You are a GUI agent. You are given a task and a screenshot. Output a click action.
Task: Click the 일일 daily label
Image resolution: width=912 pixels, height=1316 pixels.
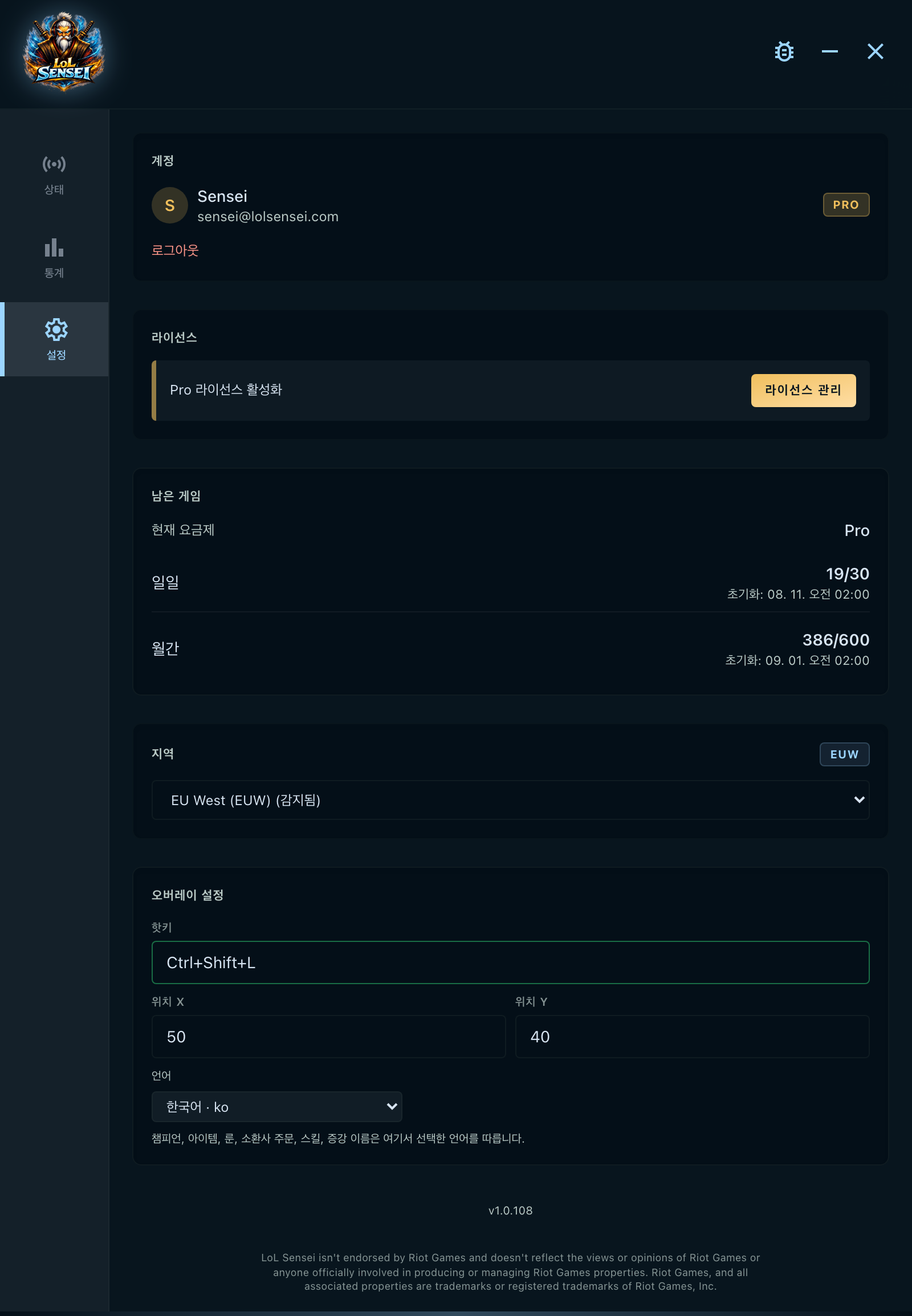coord(165,582)
